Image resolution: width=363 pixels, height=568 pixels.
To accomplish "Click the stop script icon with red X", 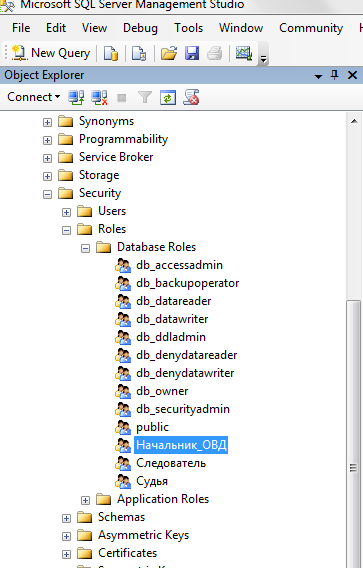I will (191, 97).
